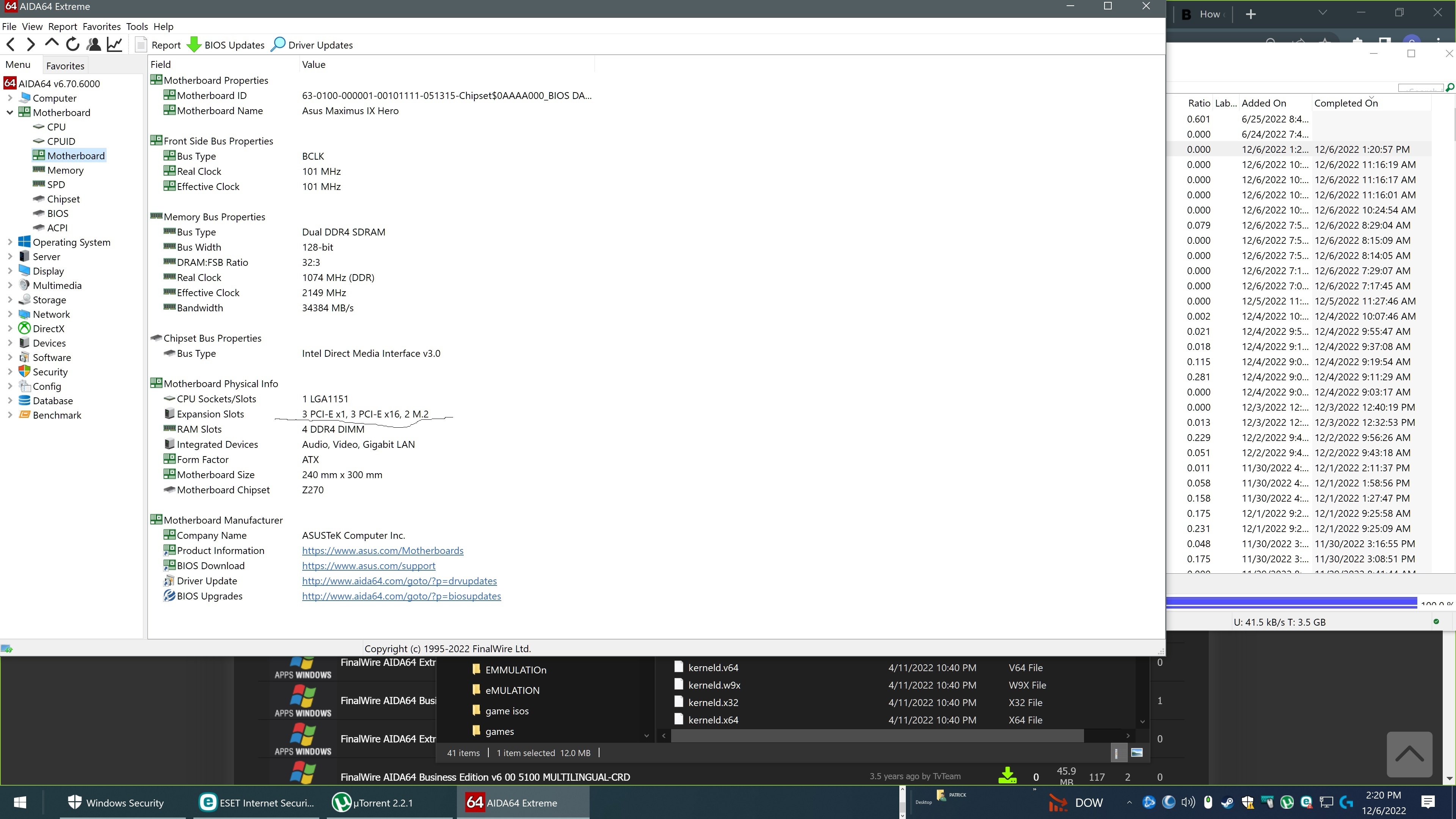Viewport: 1456px width, 819px height.
Task: Go forward with the toolbar forward arrow
Action: coord(30,45)
